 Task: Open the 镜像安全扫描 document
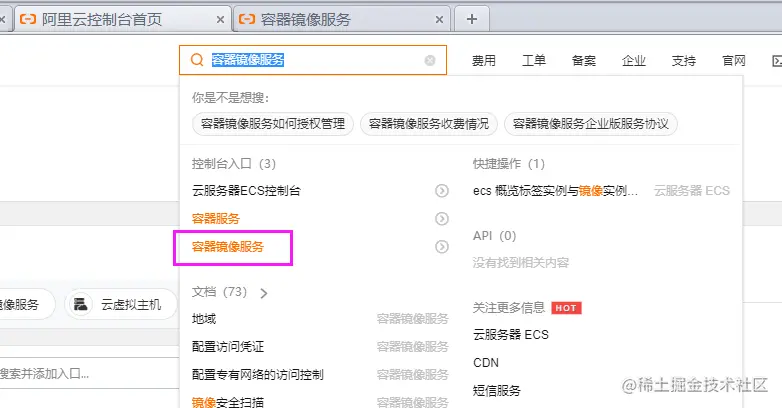point(228,402)
